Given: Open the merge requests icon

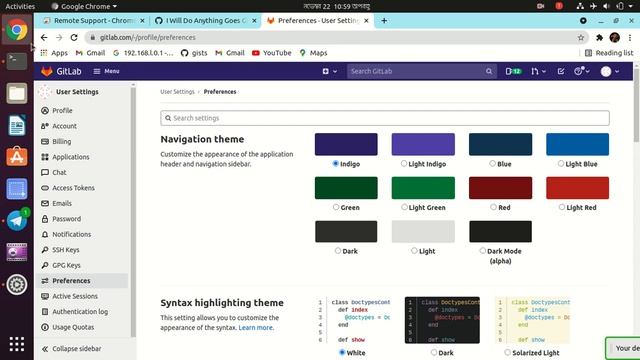Looking at the screenshot, I should (535, 71).
